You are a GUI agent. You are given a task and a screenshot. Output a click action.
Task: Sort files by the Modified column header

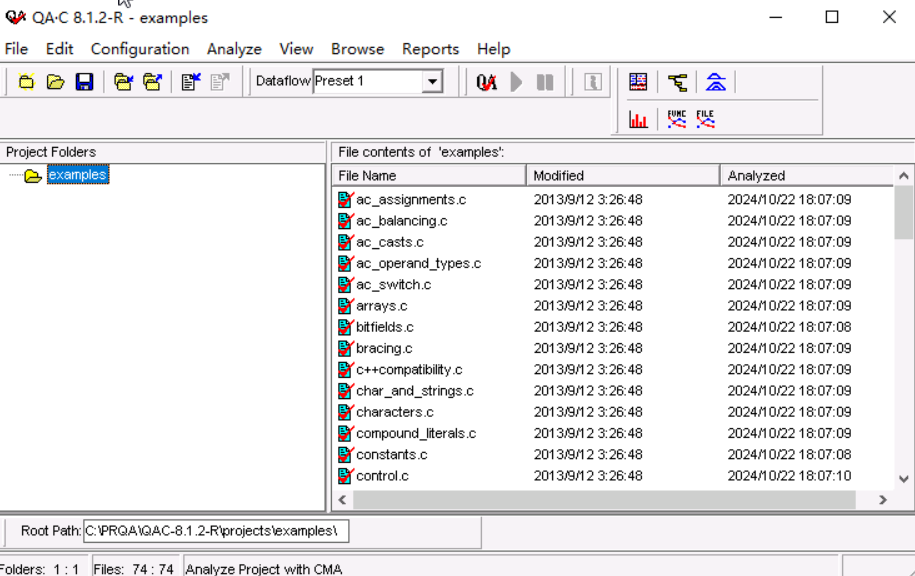tap(622, 176)
